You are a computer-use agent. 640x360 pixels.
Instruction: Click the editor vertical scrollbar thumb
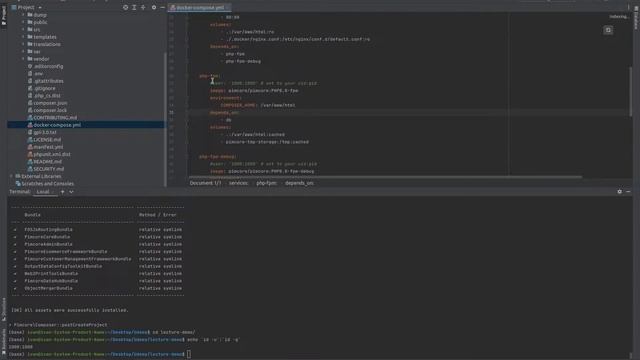click(x=631, y=91)
